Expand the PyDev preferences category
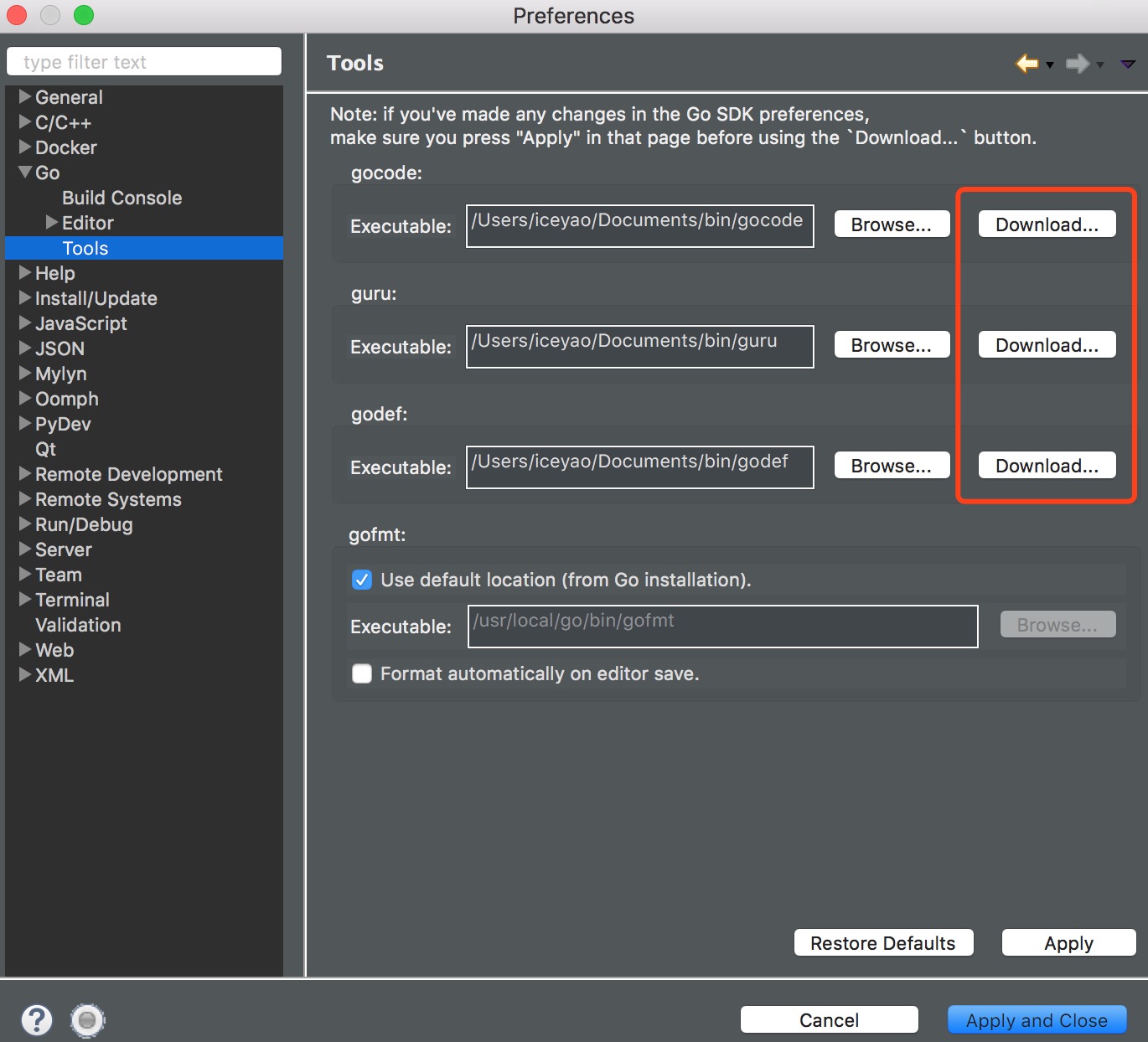Screen dimensions: 1148x1042 pos(25,424)
